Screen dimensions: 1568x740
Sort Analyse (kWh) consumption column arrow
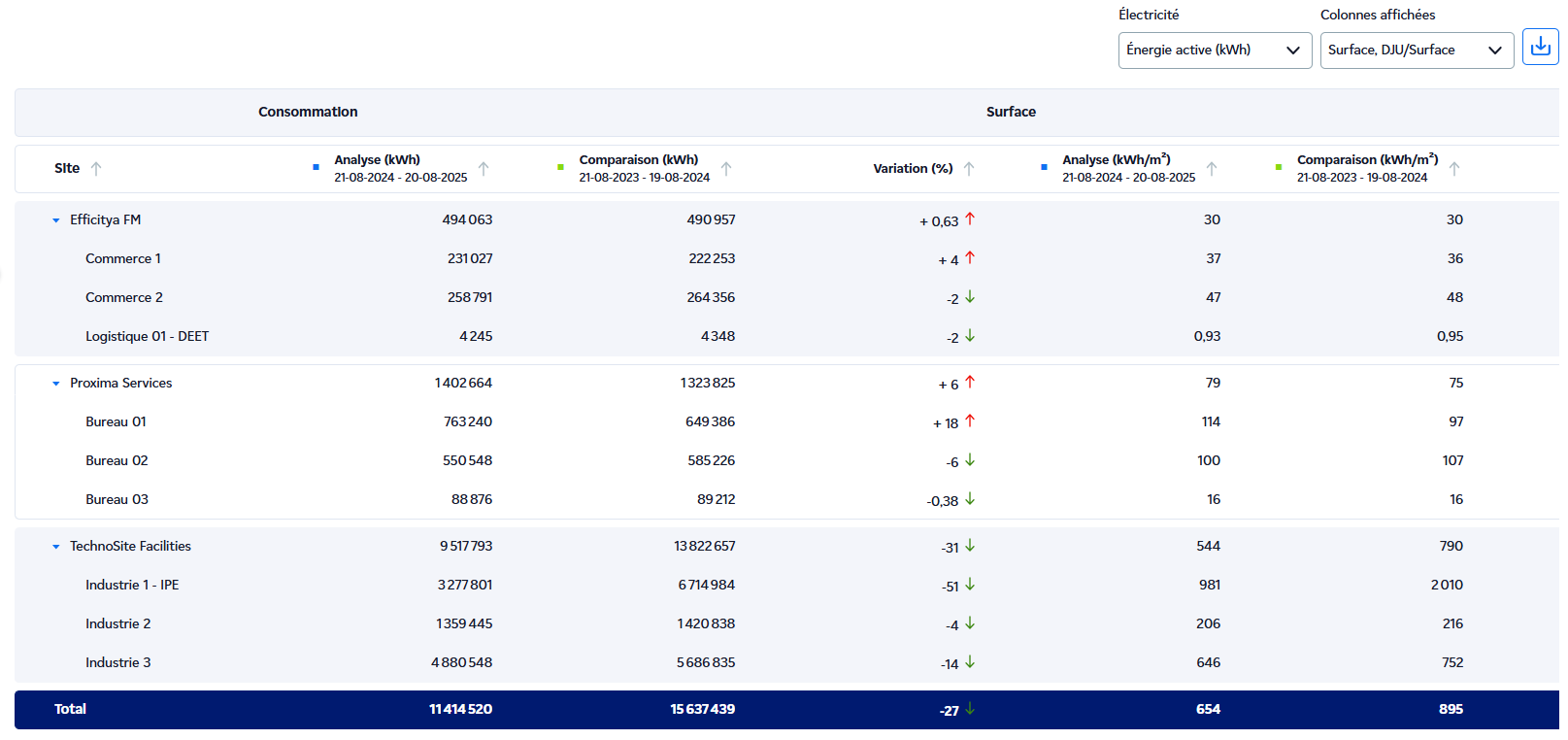click(484, 169)
